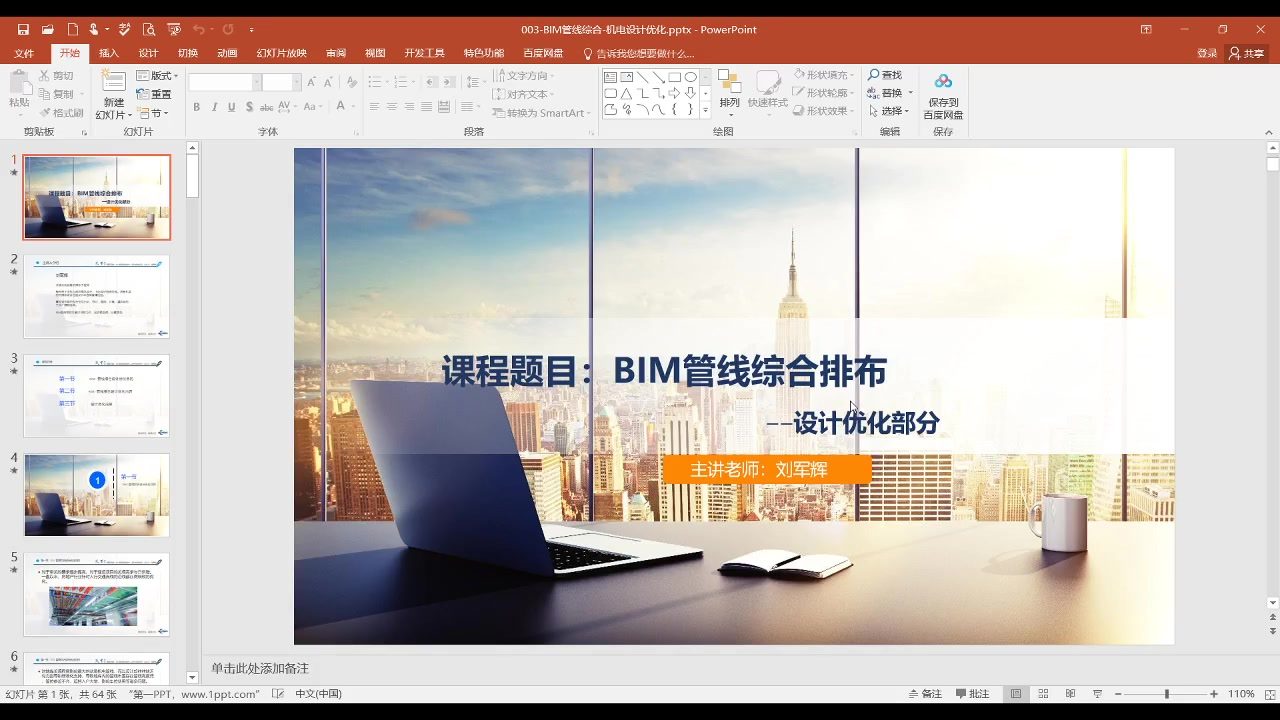Toggle Italic formatting
1280x720 pixels.
(x=213, y=107)
